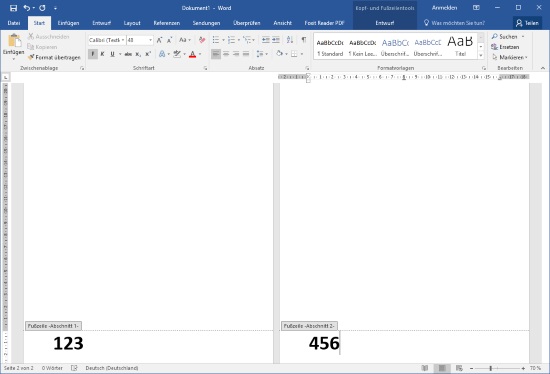The height and width of the screenshot is (374, 550).
Task: Open ribbon display options icon
Action: coord(476,8)
